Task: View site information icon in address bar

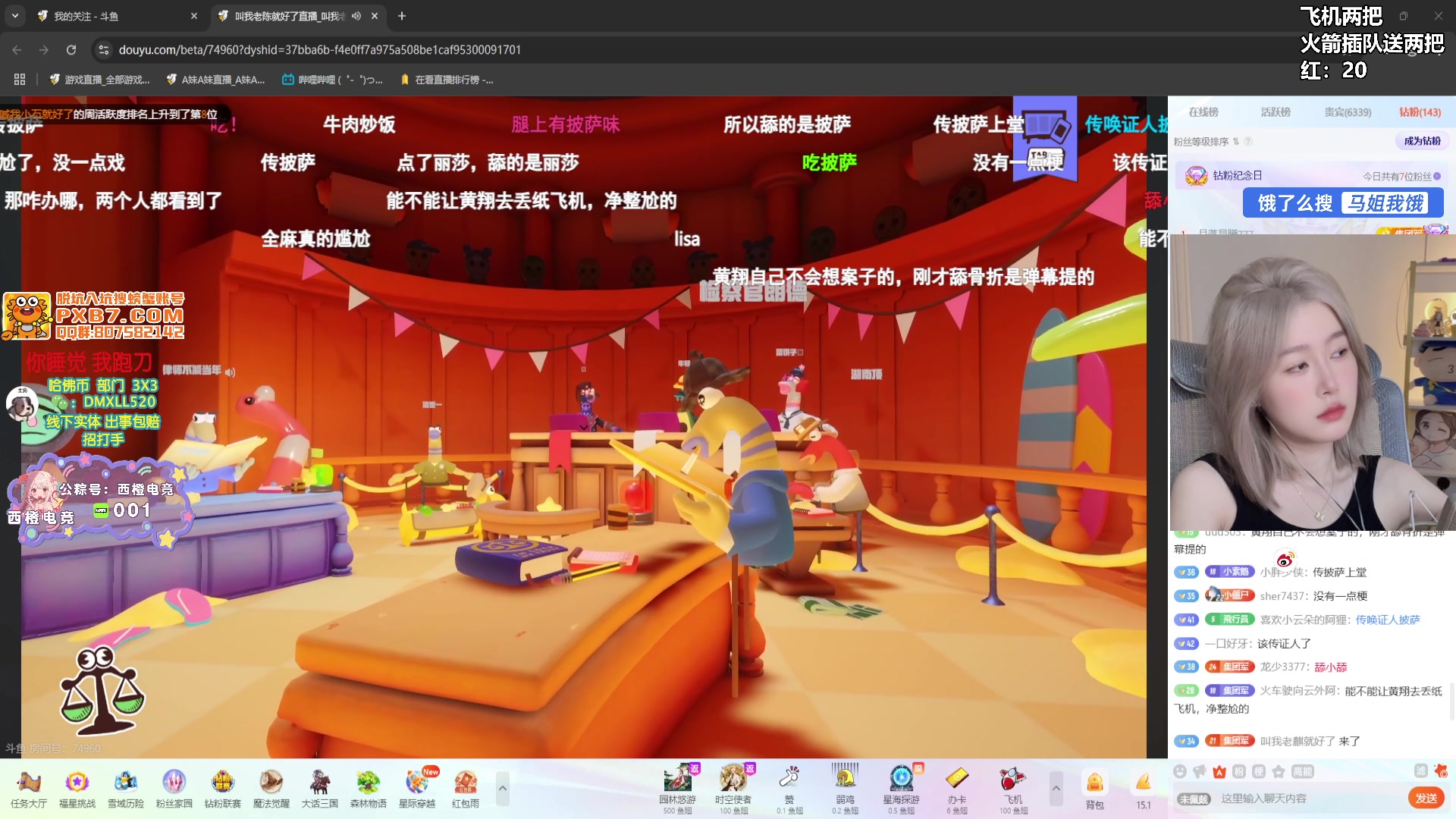Action: [105, 50]
